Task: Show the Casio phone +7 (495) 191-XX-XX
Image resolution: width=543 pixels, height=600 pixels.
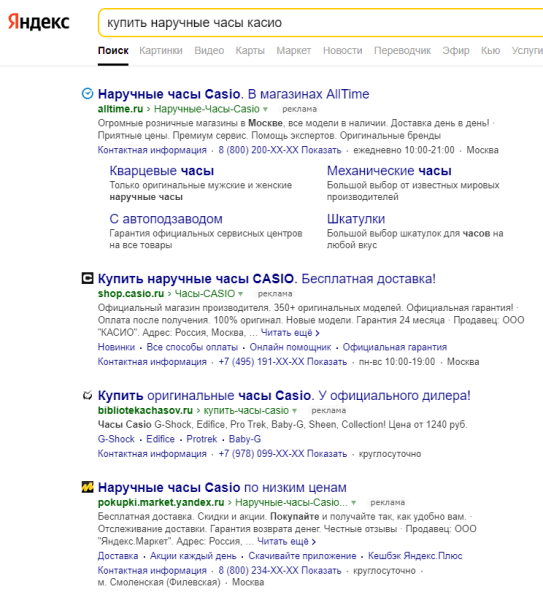Action: [283, 362]
